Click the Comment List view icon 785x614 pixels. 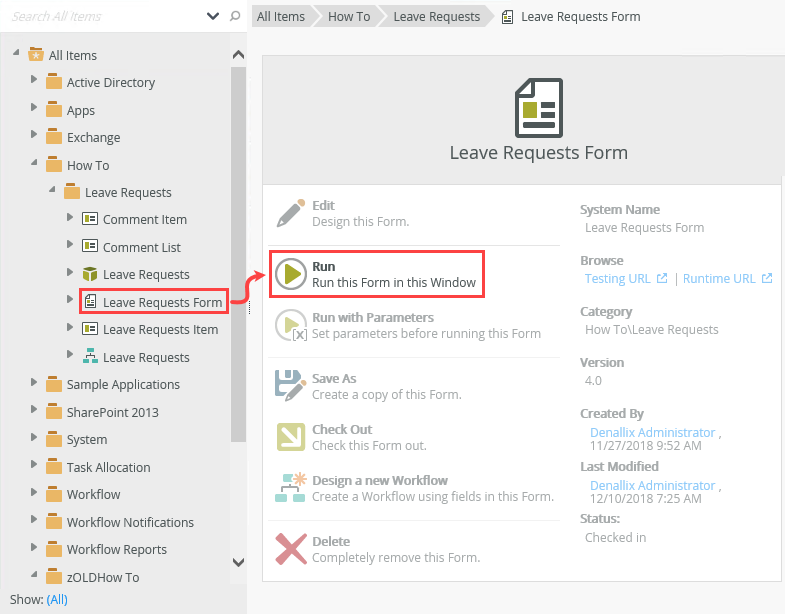(x=90, y=246)
